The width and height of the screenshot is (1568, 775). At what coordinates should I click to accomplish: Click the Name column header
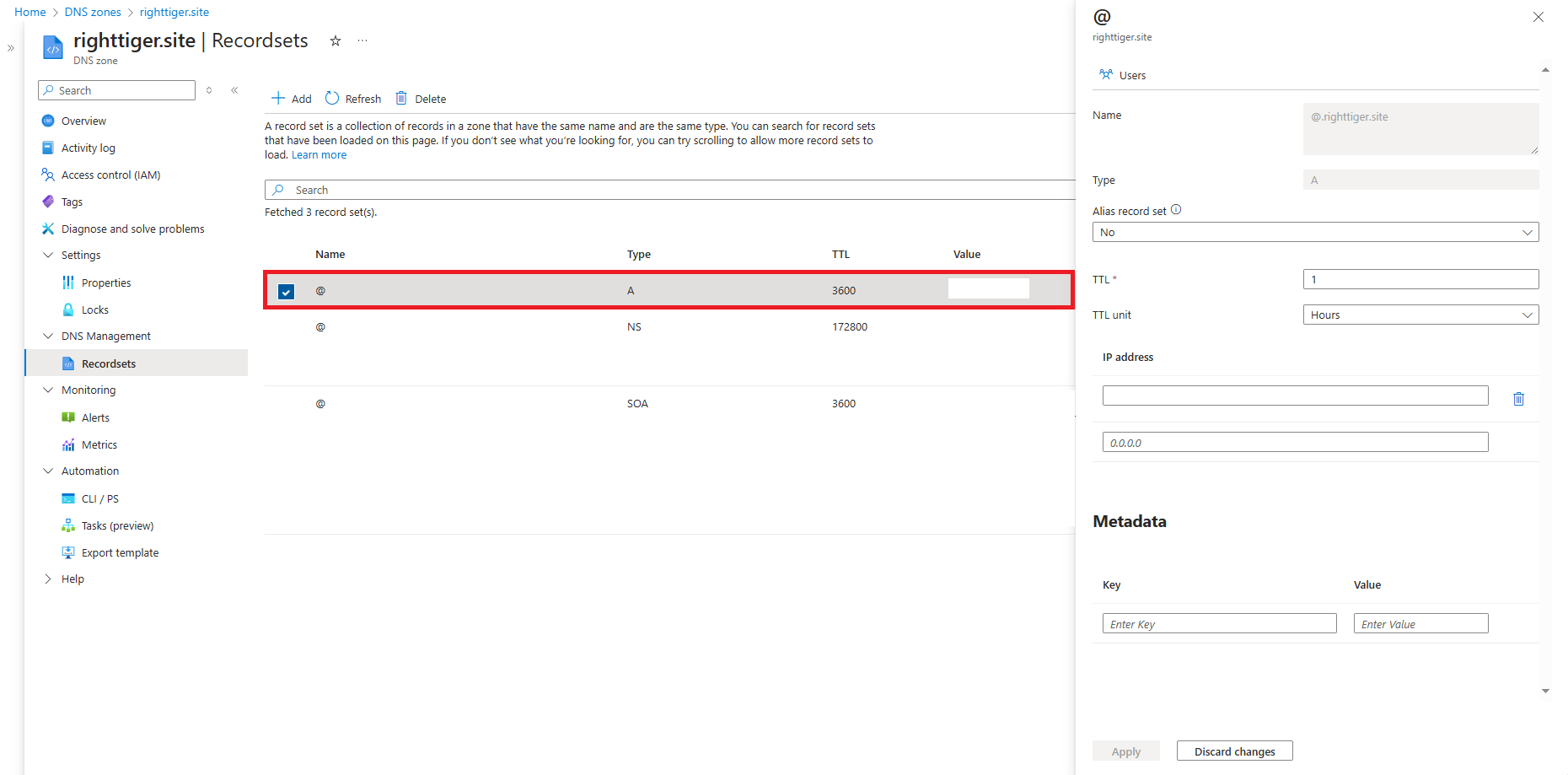tap(330, 254)
